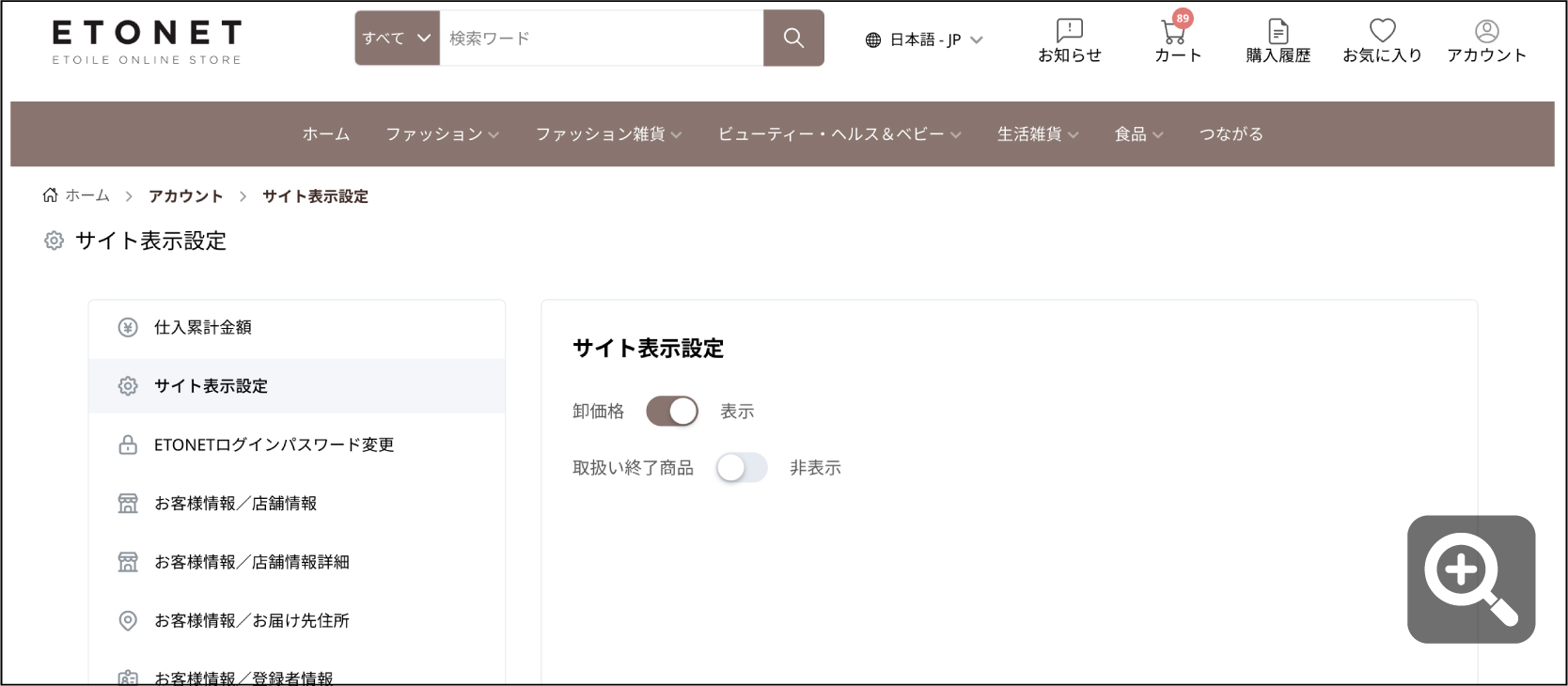The width and height of the screenshot is (1568, 686).
Task: Click アカウント breadcrumb link
Action: click(185, 195)
